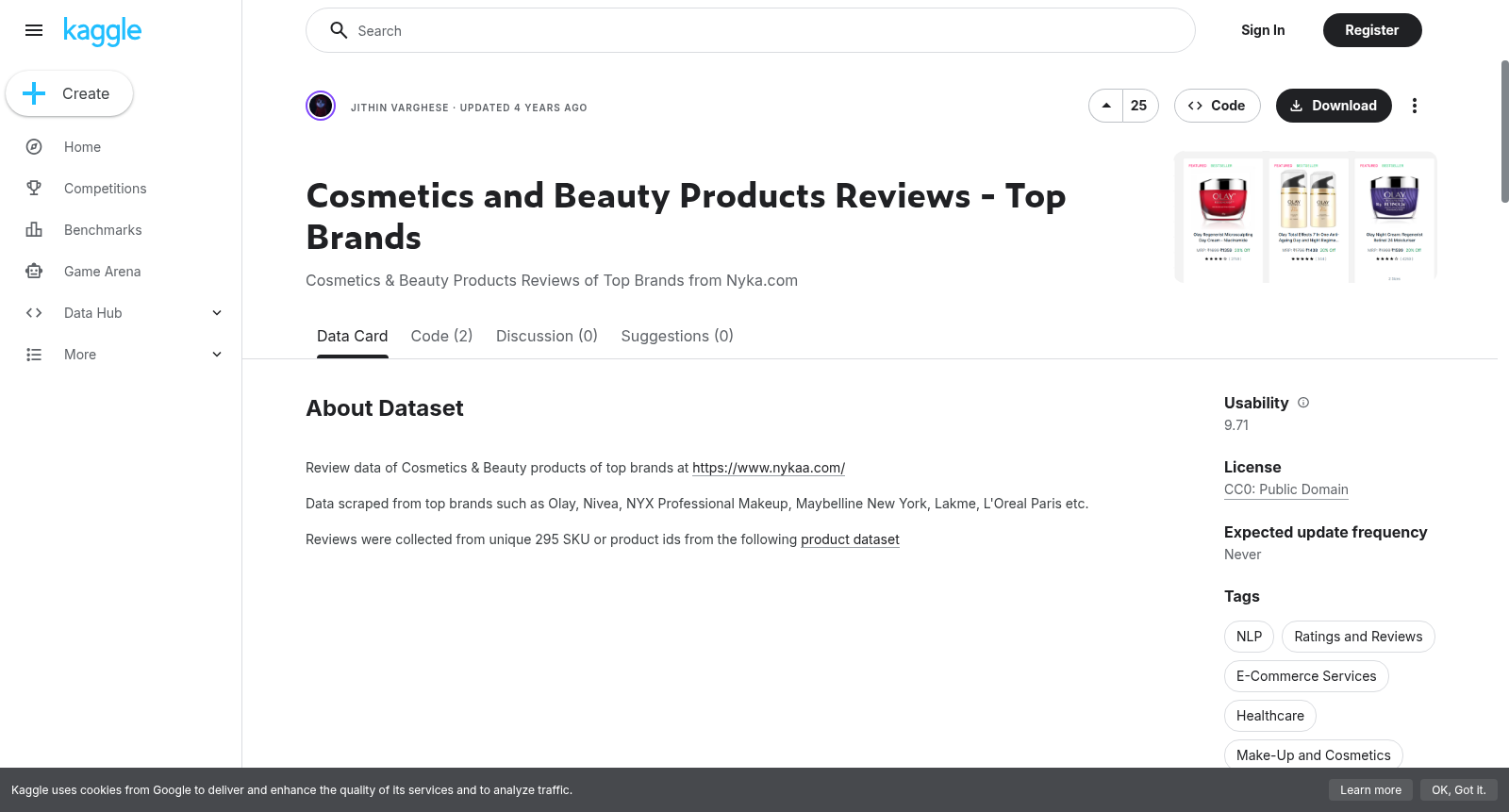The height and width of the screenshot is (812, 1509).
Task: Select the Healthcare tag
Action: click(1270, 716)
